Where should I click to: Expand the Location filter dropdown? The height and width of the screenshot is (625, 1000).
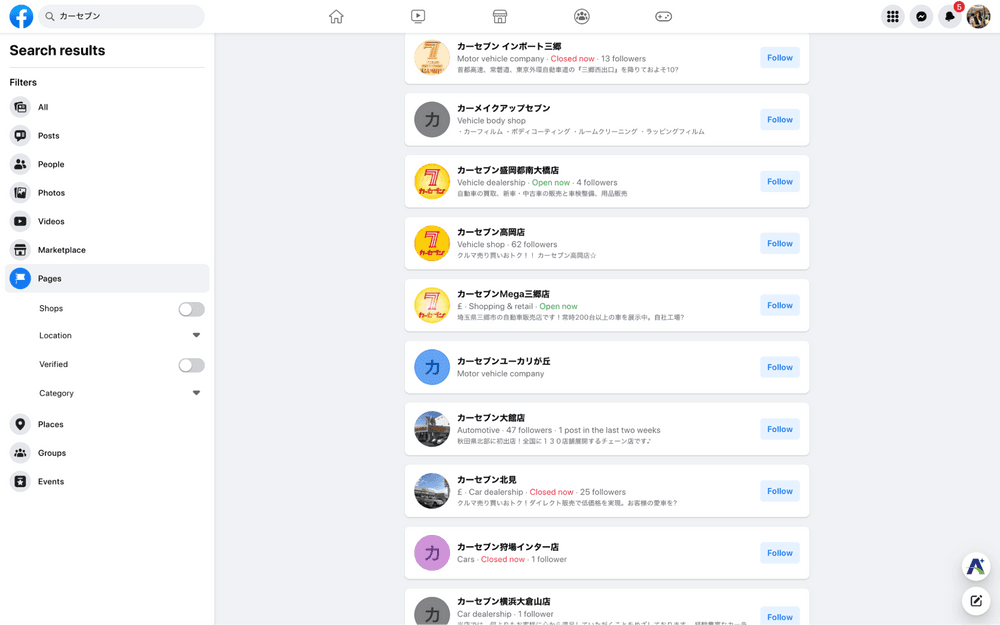tap(196, 336)
